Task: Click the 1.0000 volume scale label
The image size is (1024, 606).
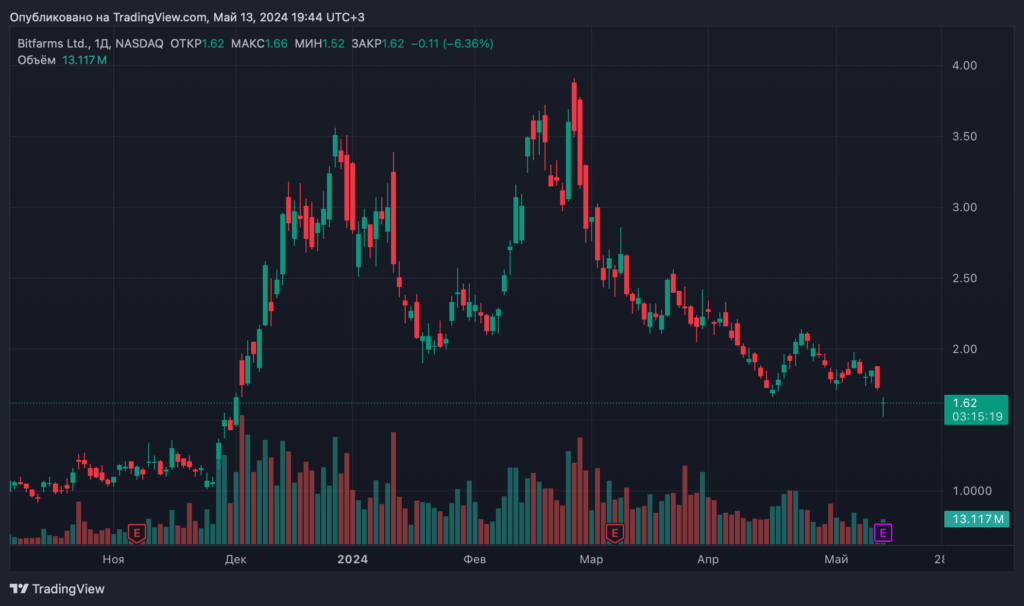Action: [968, 491]
